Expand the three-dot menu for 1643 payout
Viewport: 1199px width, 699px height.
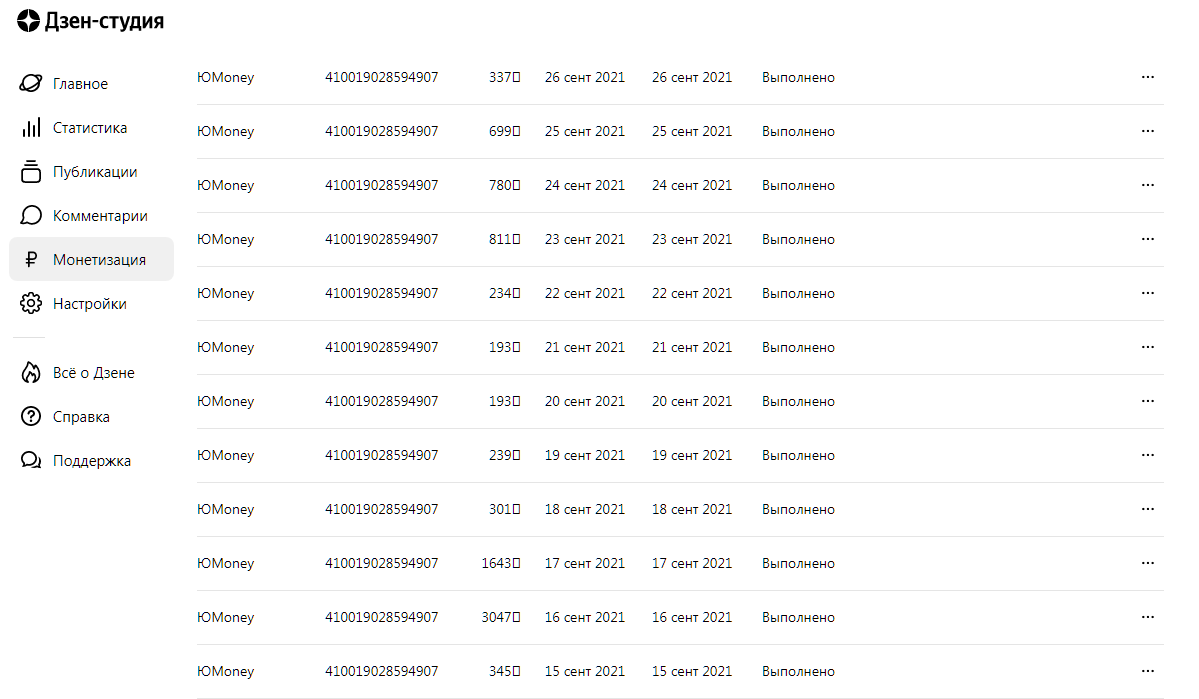[1147, 563]
